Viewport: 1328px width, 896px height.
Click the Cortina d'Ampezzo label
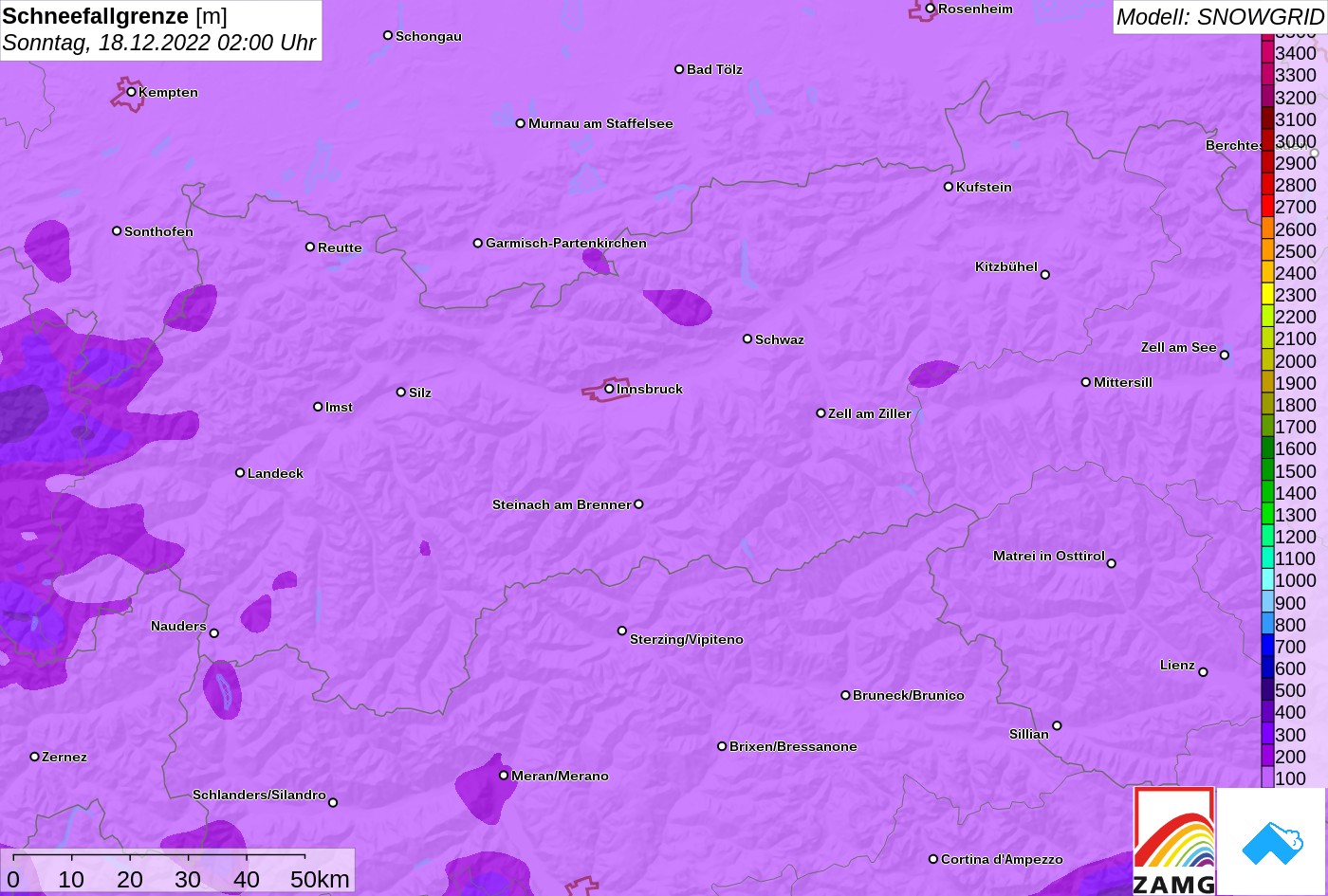pos(1002,859)
